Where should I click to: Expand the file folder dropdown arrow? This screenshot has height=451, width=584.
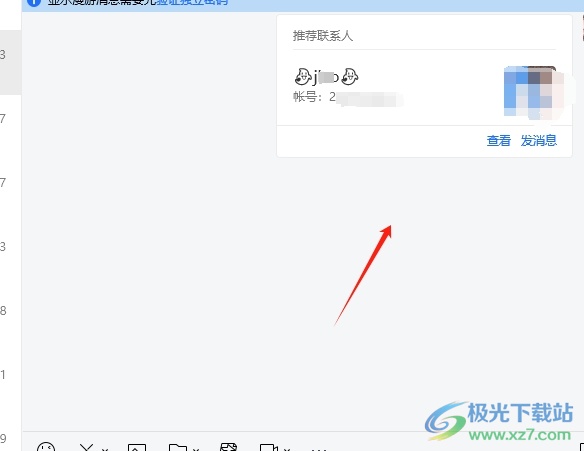point(196,449)
